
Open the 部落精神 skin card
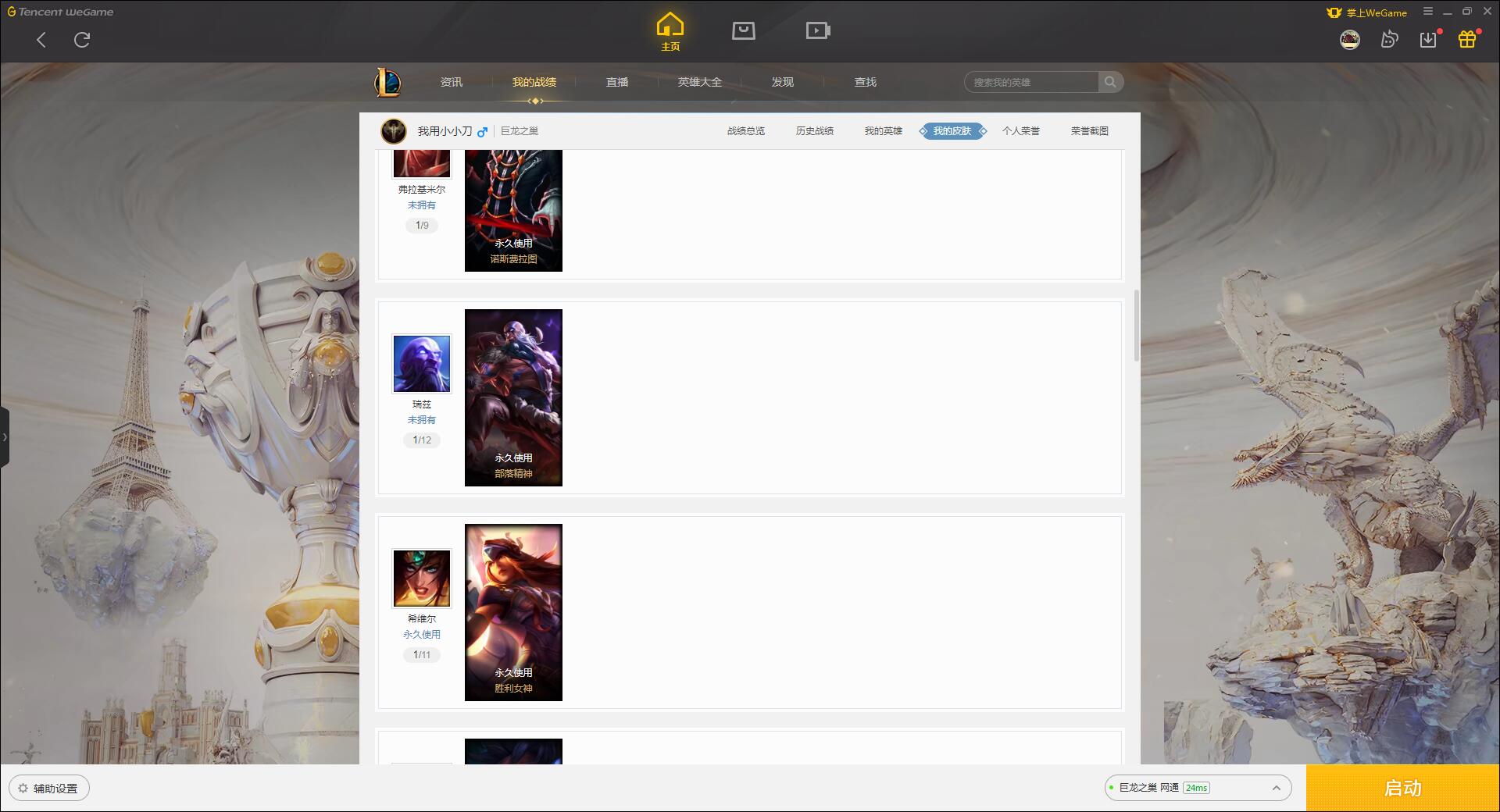[x=513, y=397]
